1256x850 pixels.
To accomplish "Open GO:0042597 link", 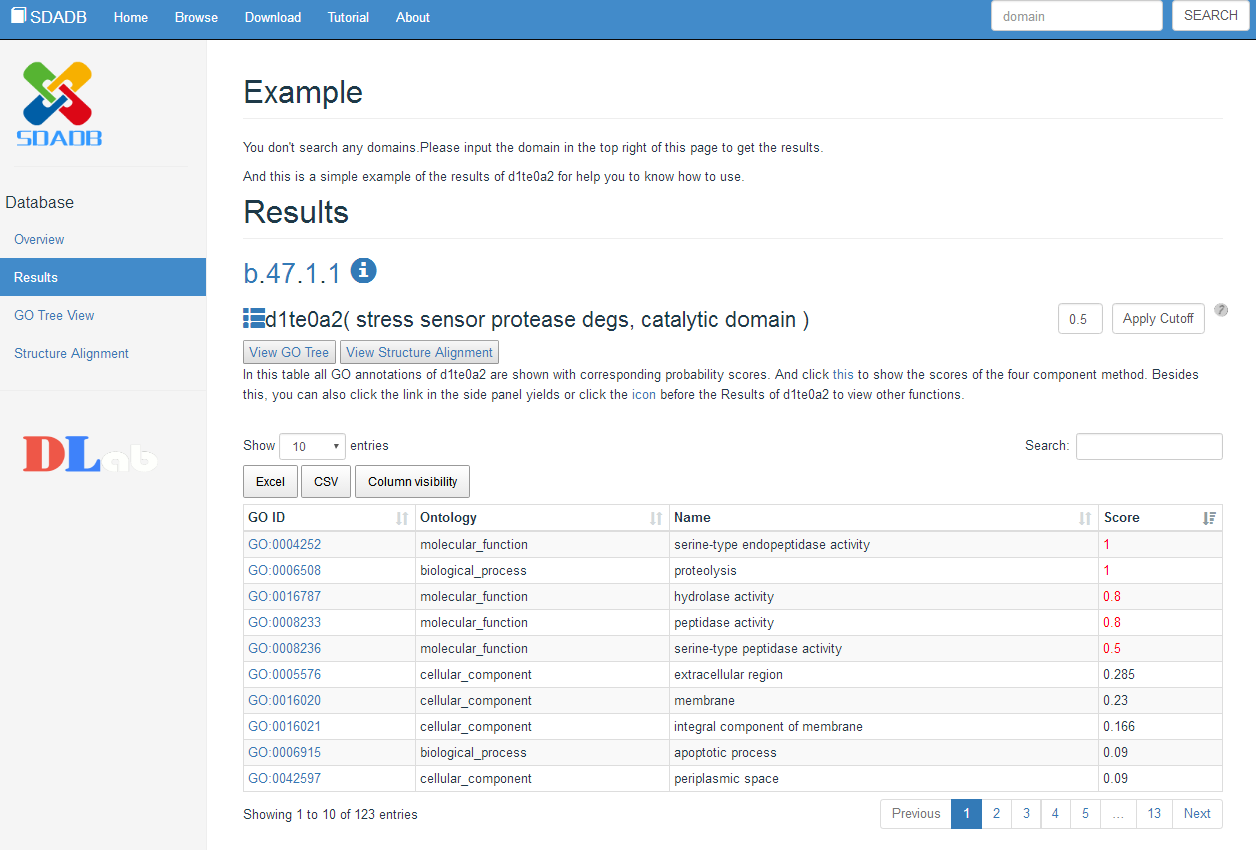I will pos(285,779).
